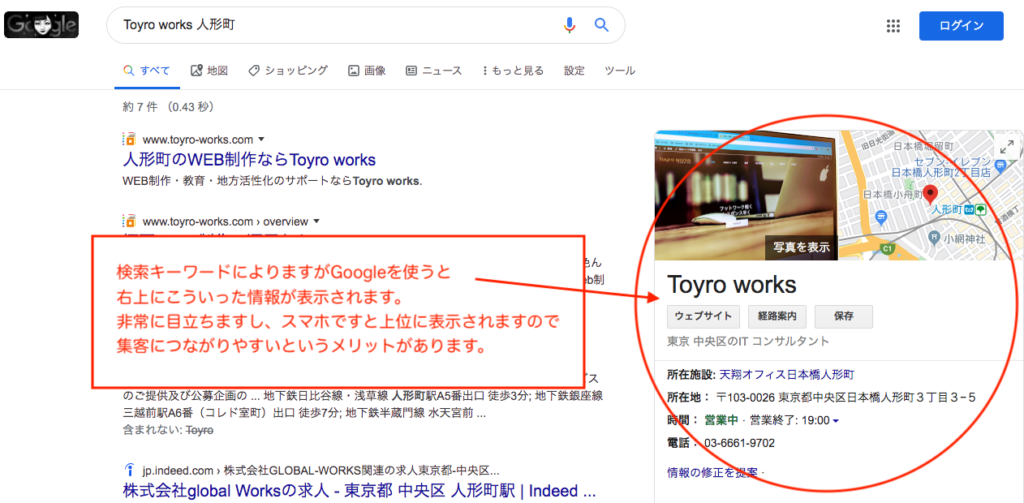Click the red location pin on map
The width and height of the screenshot is (1024, 503).
click(x=930, y=194)
